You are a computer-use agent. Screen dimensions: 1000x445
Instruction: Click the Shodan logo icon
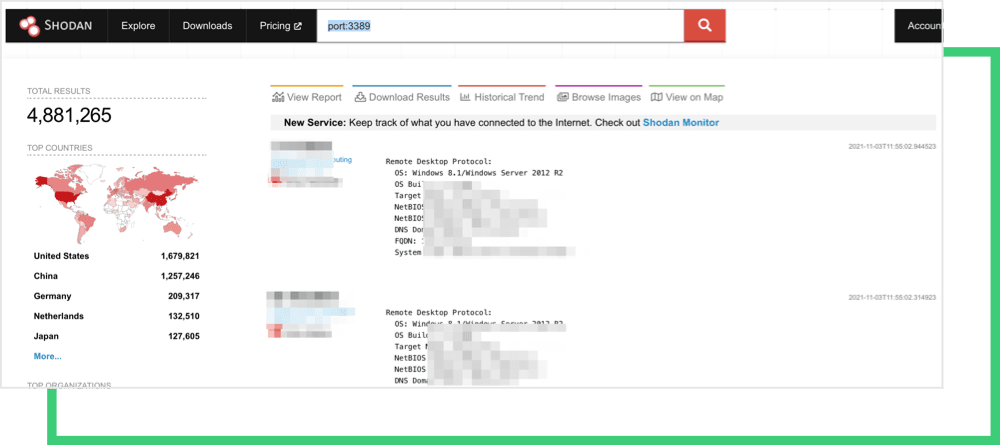[29, 26]
